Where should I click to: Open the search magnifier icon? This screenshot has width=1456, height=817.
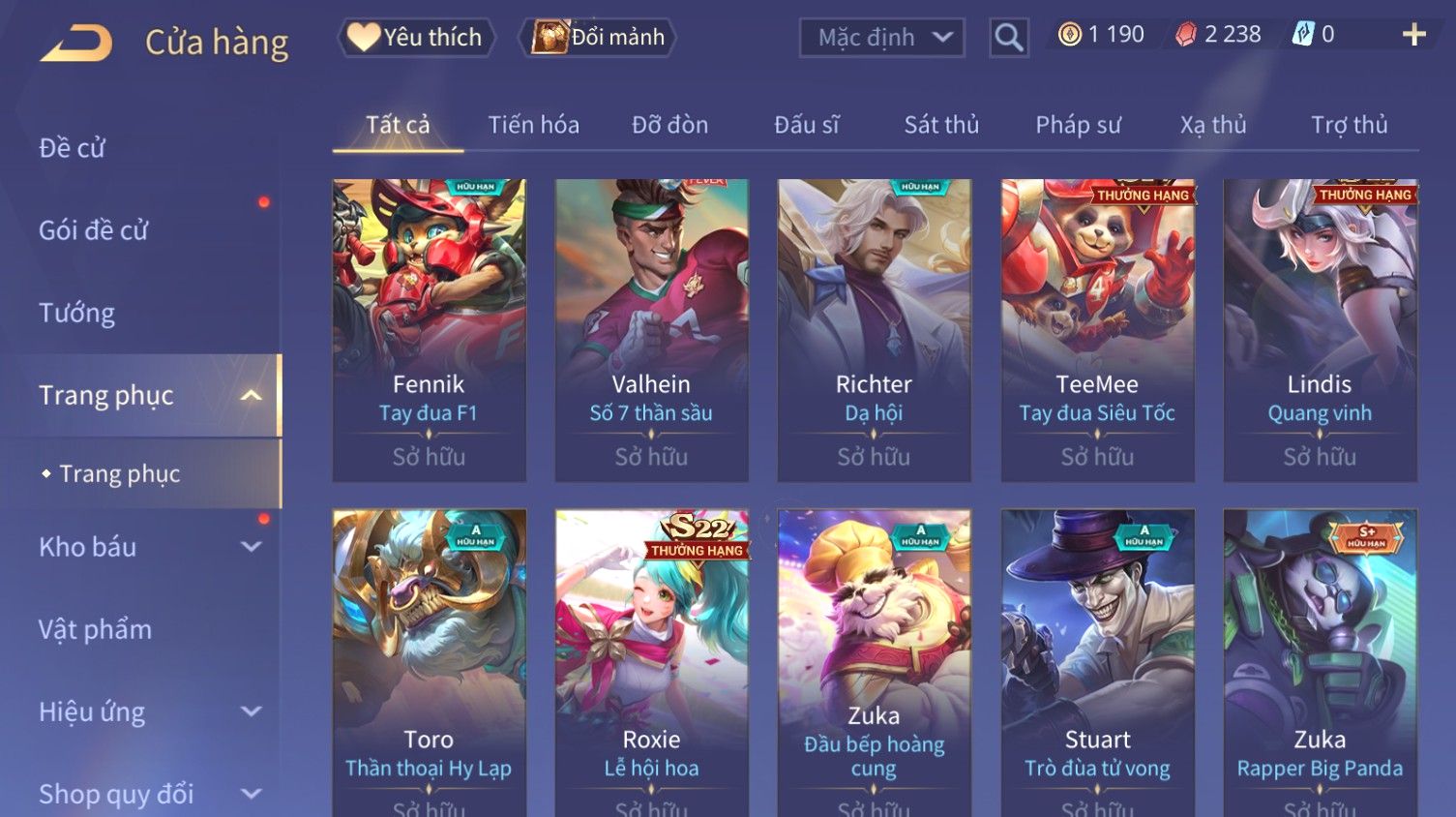tap(1008, 38)
